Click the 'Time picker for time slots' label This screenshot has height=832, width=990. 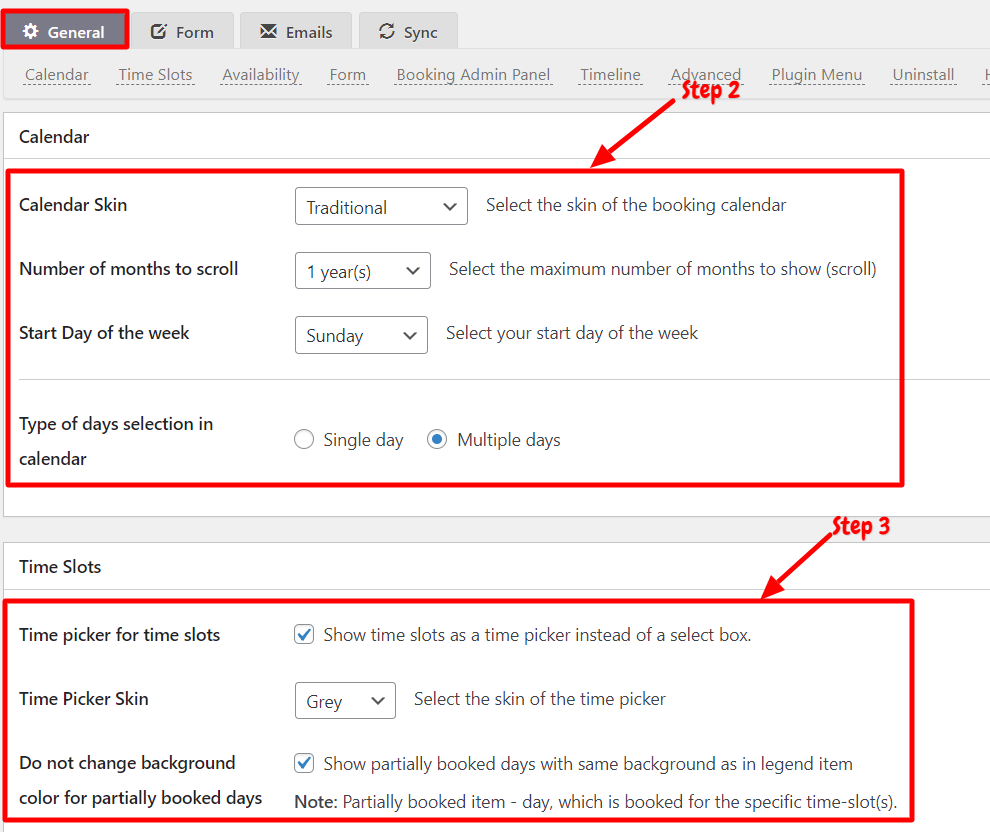pos(119,634)
